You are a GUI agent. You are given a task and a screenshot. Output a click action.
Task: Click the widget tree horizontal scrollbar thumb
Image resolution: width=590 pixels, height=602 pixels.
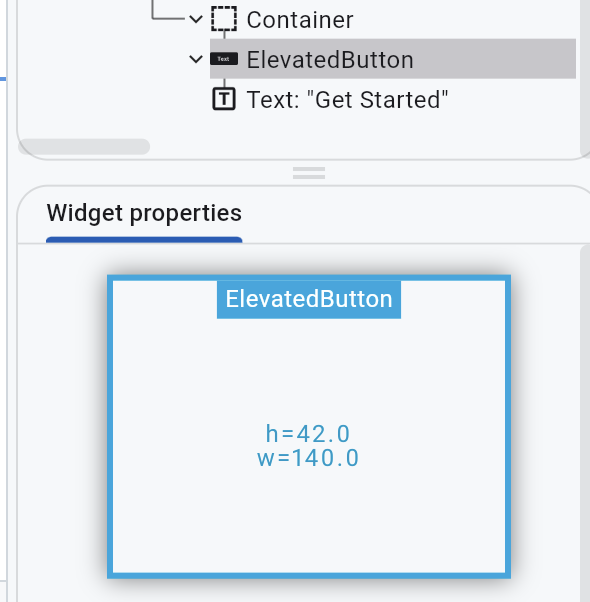coord(84,147)
